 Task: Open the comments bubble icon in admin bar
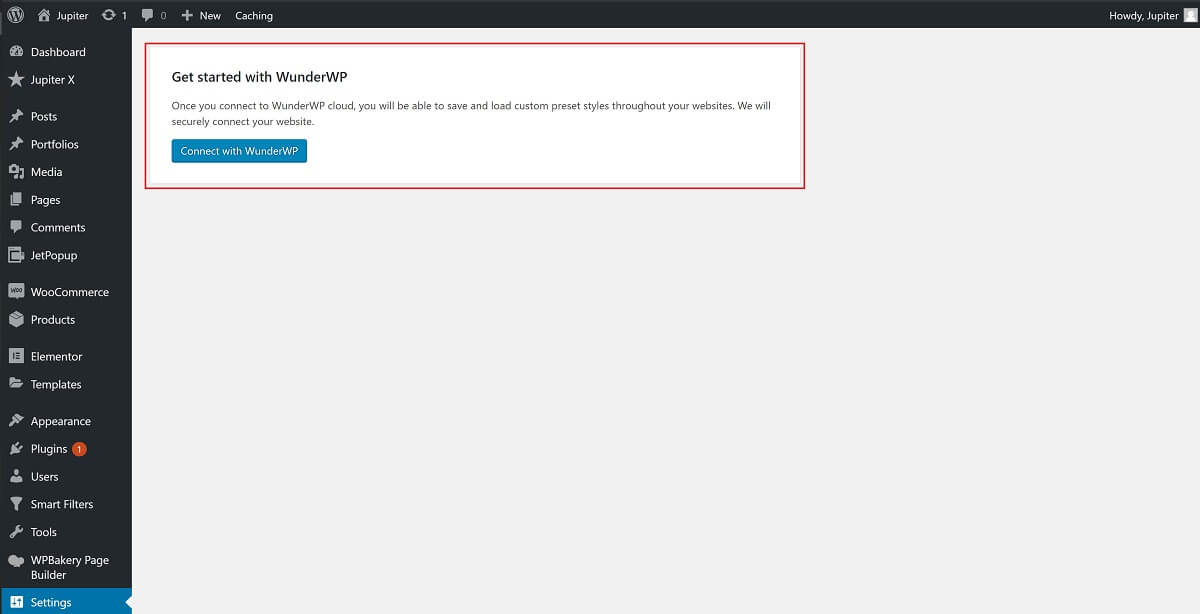[x=148, y=15]
